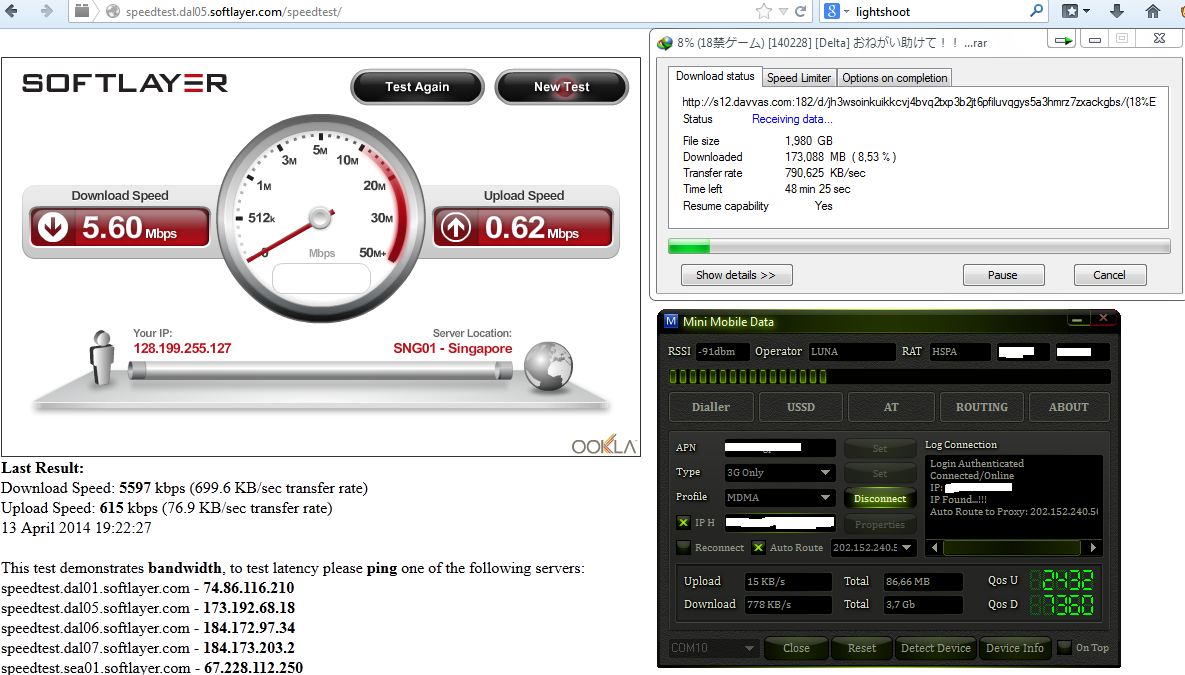The image size is (1185, 675).
Task: Open the Profile MDMA dropdown
Action: 778,496
